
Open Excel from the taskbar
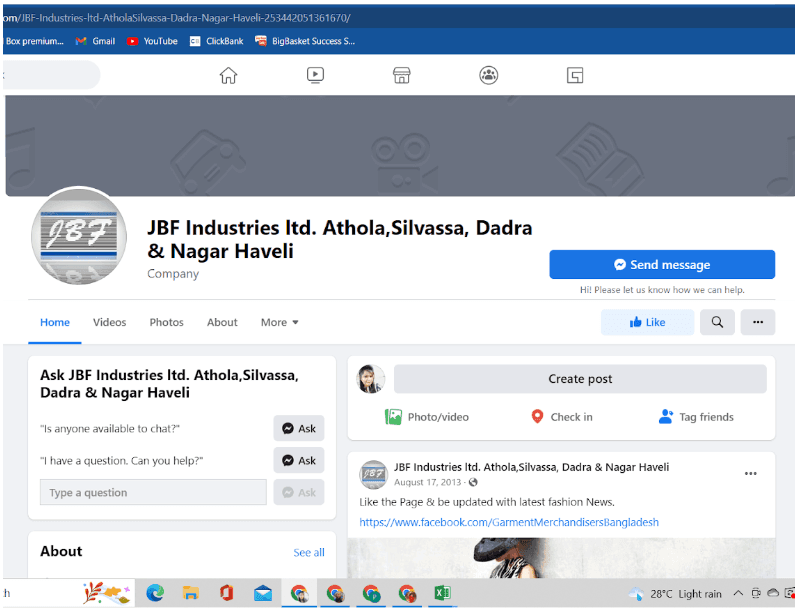coord(443,593)
